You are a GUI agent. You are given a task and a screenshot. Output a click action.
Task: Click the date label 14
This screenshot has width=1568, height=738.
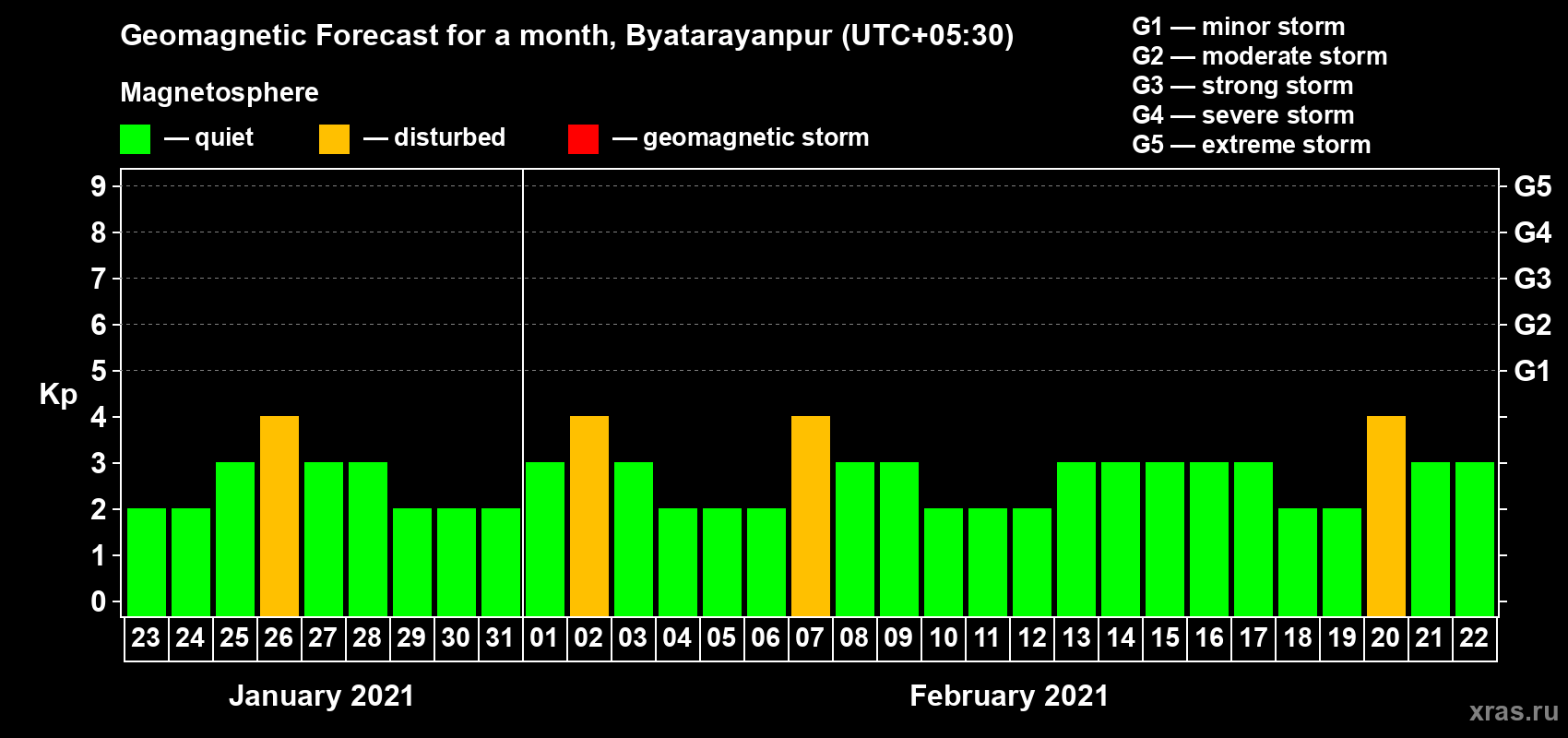[1120, 637]
